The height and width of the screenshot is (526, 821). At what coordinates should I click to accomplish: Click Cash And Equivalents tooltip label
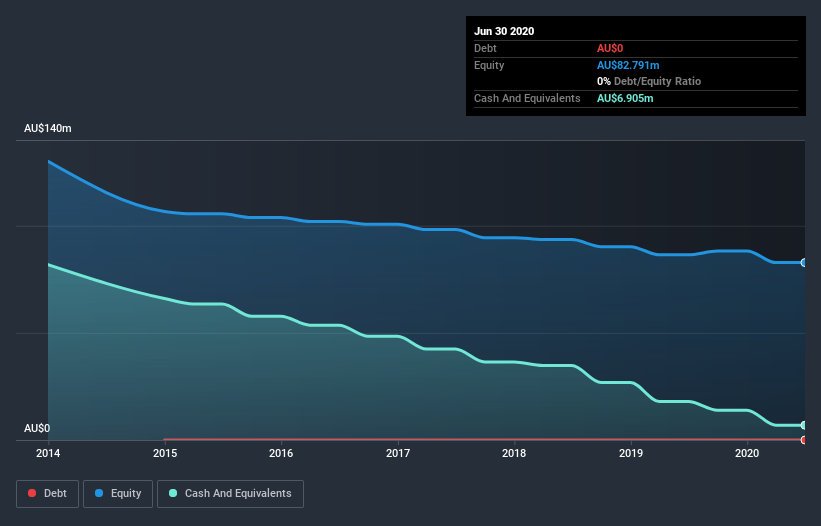527,98
